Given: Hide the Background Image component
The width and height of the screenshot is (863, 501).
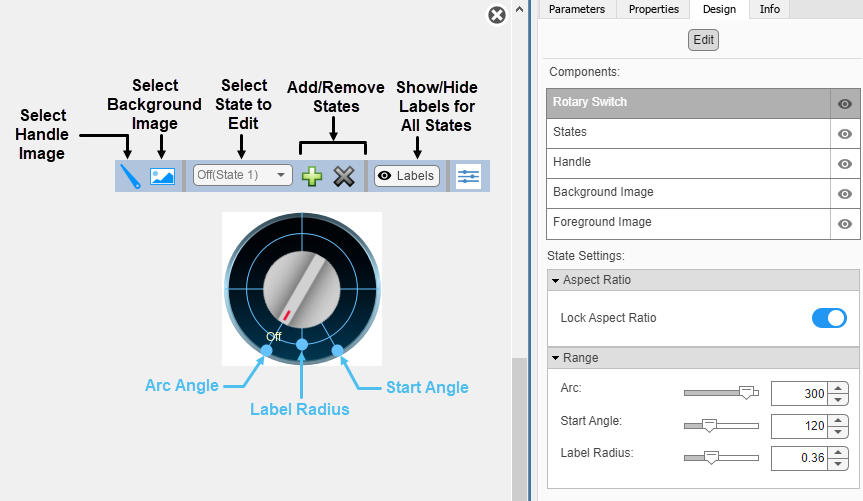Looking at the screenshot, I should coord(845,194).
